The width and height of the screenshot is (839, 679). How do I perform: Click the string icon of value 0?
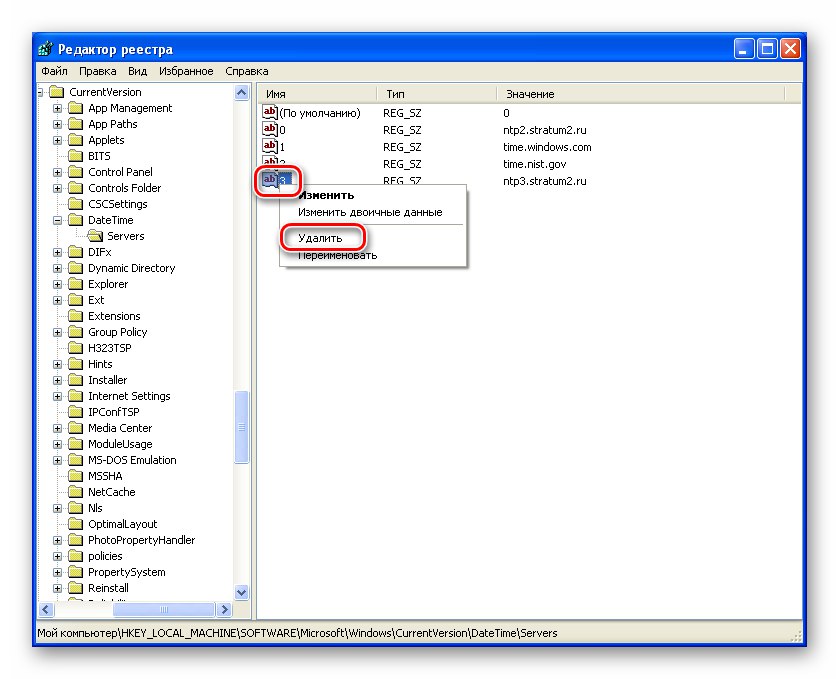[270, 129]
